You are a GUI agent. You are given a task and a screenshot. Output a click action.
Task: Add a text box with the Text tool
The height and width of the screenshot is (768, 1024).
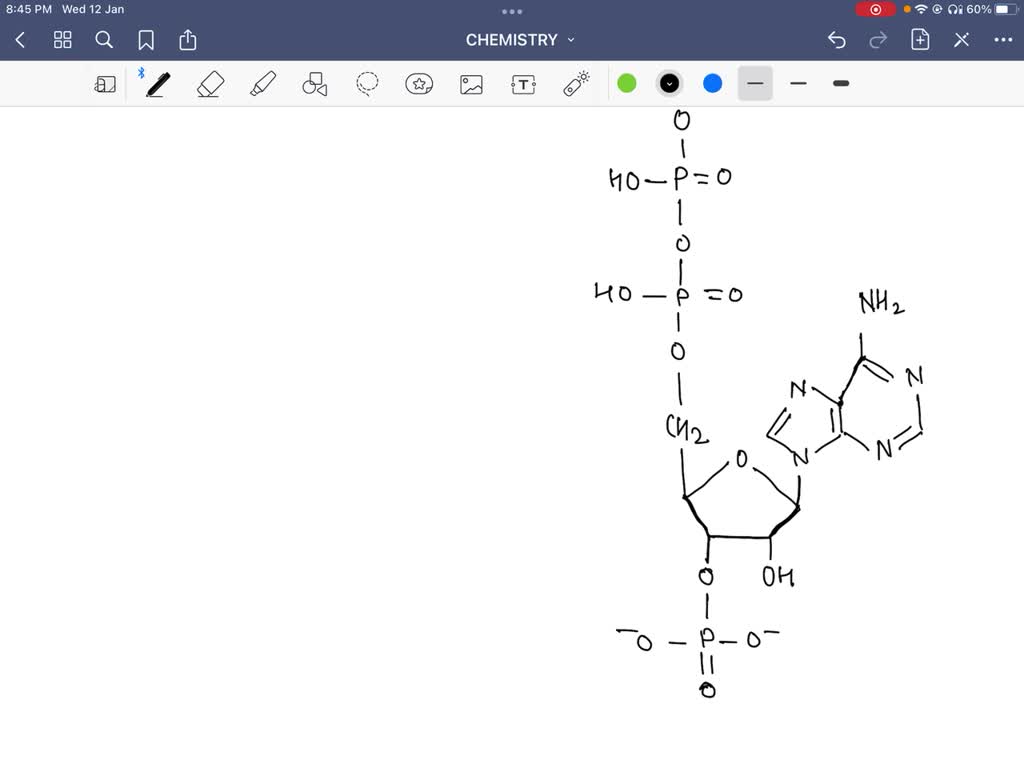(522, 84)
